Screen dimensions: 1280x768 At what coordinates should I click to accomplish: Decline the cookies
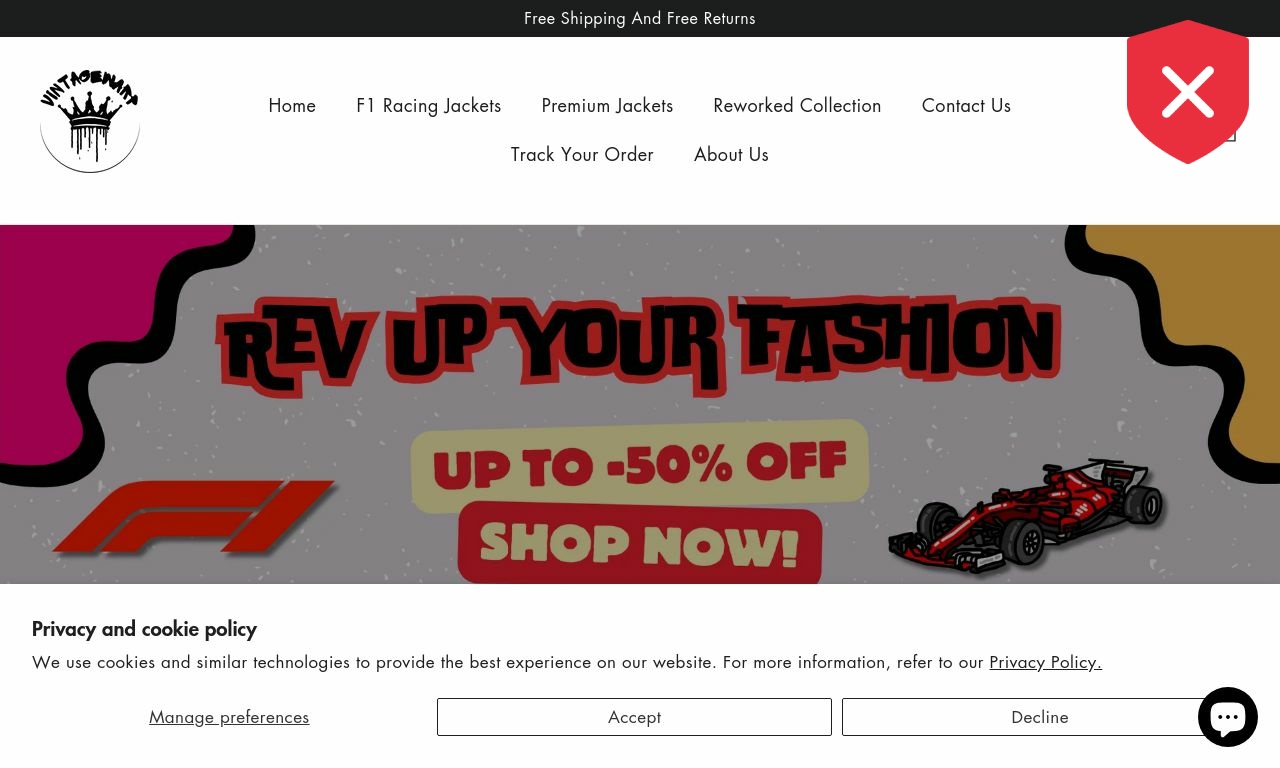click(1039, 717)
